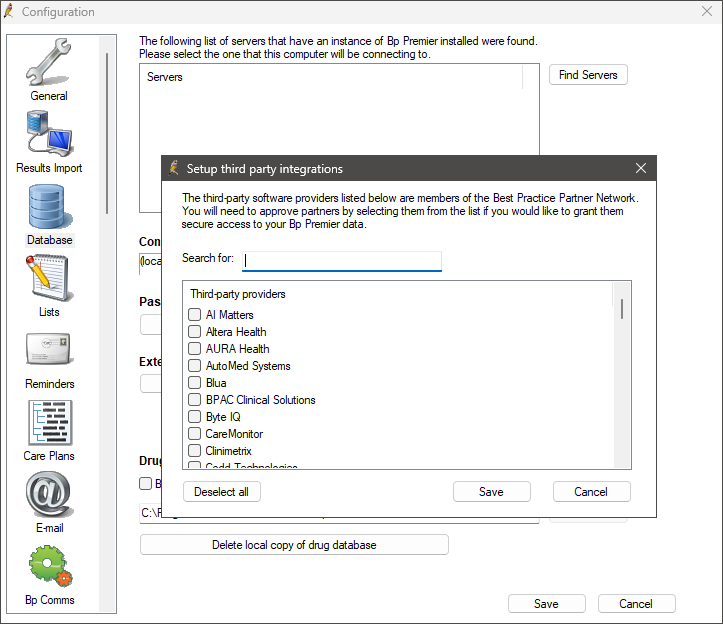Select the Results Import label
The image size is (723, 624).
click(49, 168)
